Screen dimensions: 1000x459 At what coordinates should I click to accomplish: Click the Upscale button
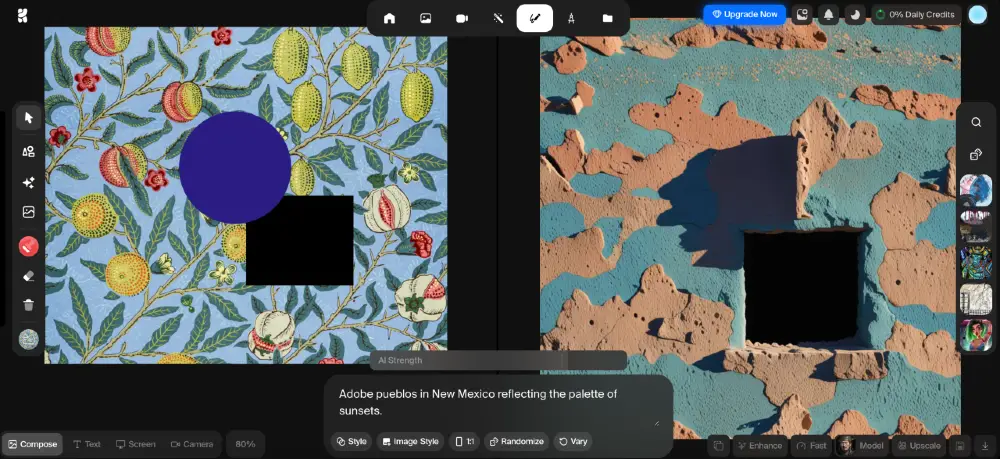(918, 446)
